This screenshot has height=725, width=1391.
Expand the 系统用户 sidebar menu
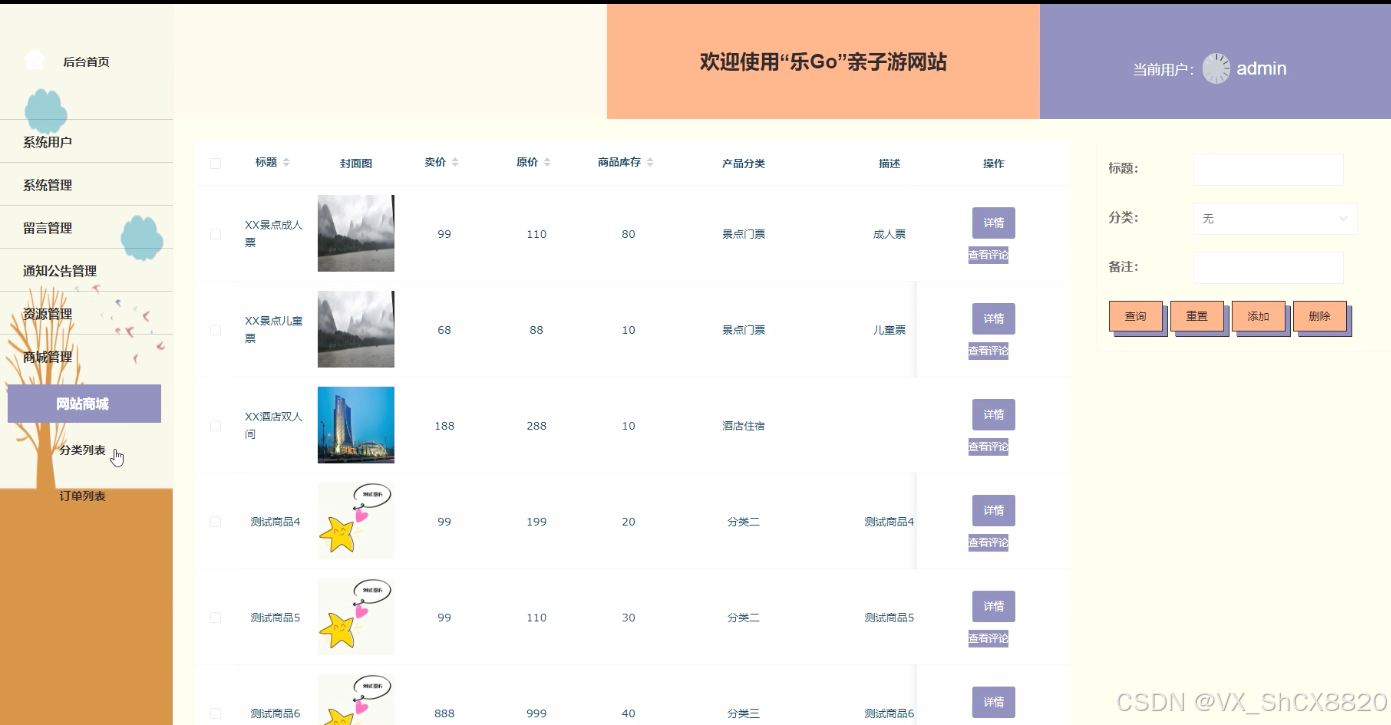(x=86, y=142)
